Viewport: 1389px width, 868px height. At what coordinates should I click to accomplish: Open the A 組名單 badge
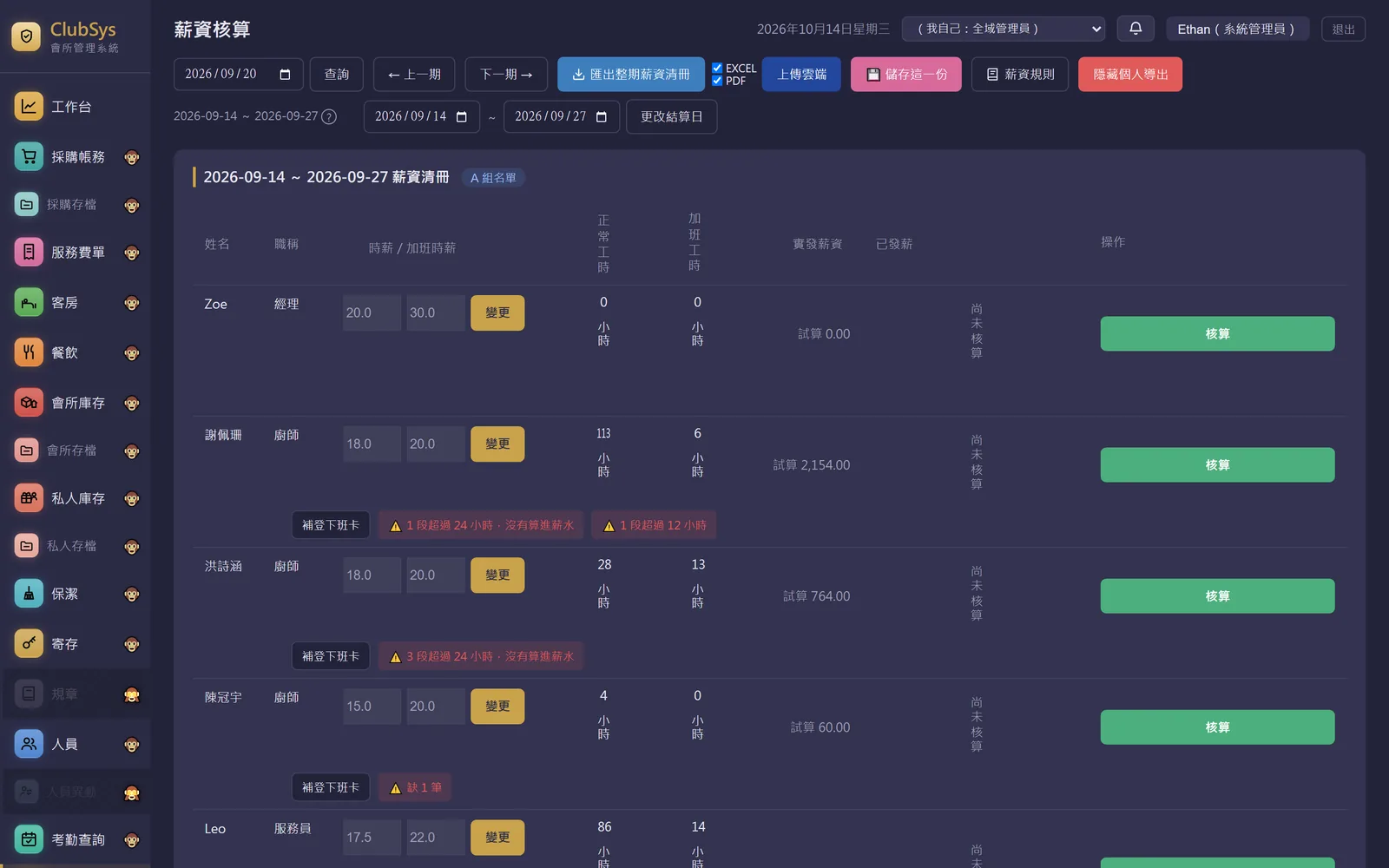point(493,178)
